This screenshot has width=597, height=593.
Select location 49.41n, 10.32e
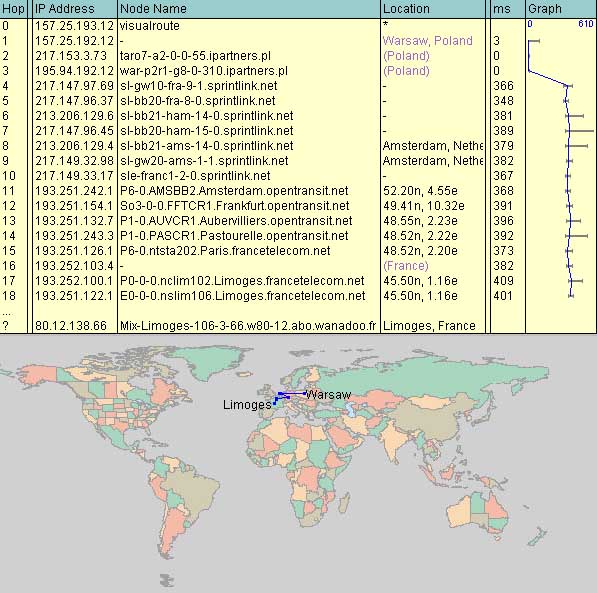coord(423,206)
